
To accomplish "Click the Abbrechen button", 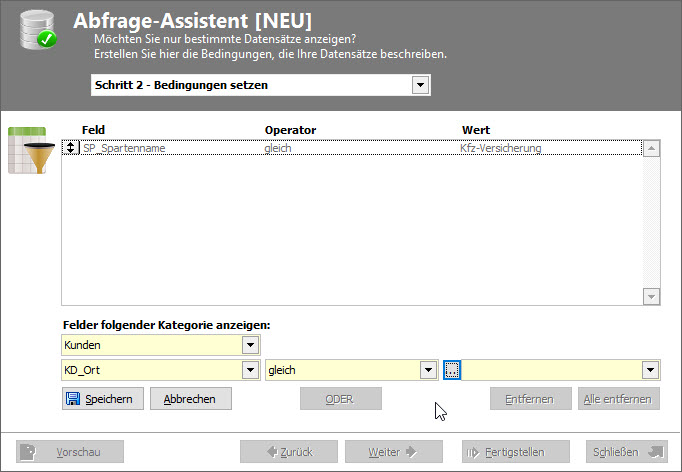I will (190, 399).
